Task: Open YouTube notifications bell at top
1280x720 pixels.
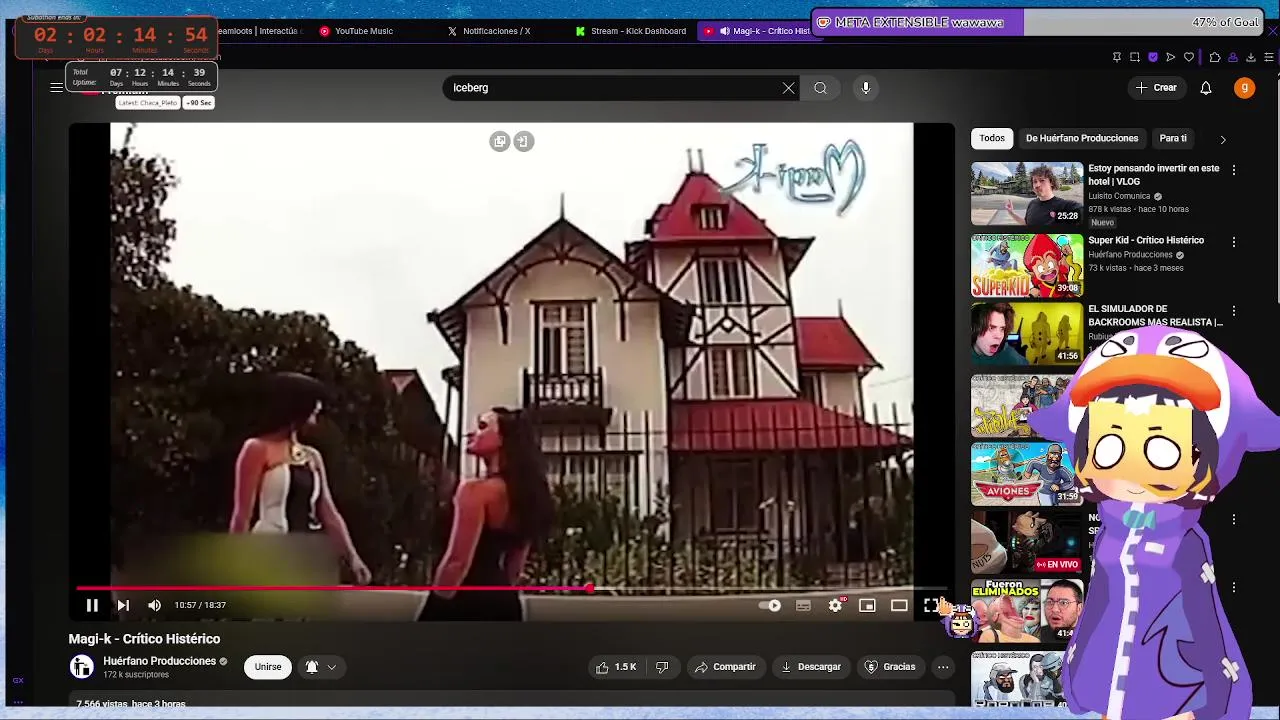Action: point(1206,88)
